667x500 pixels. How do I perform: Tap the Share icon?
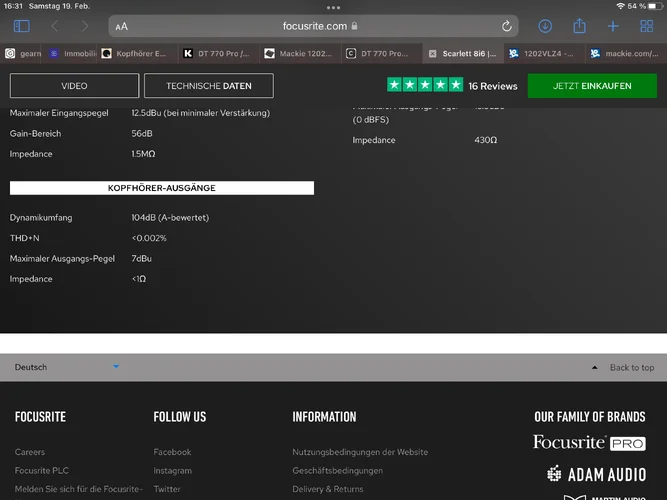tap(579, 26)
